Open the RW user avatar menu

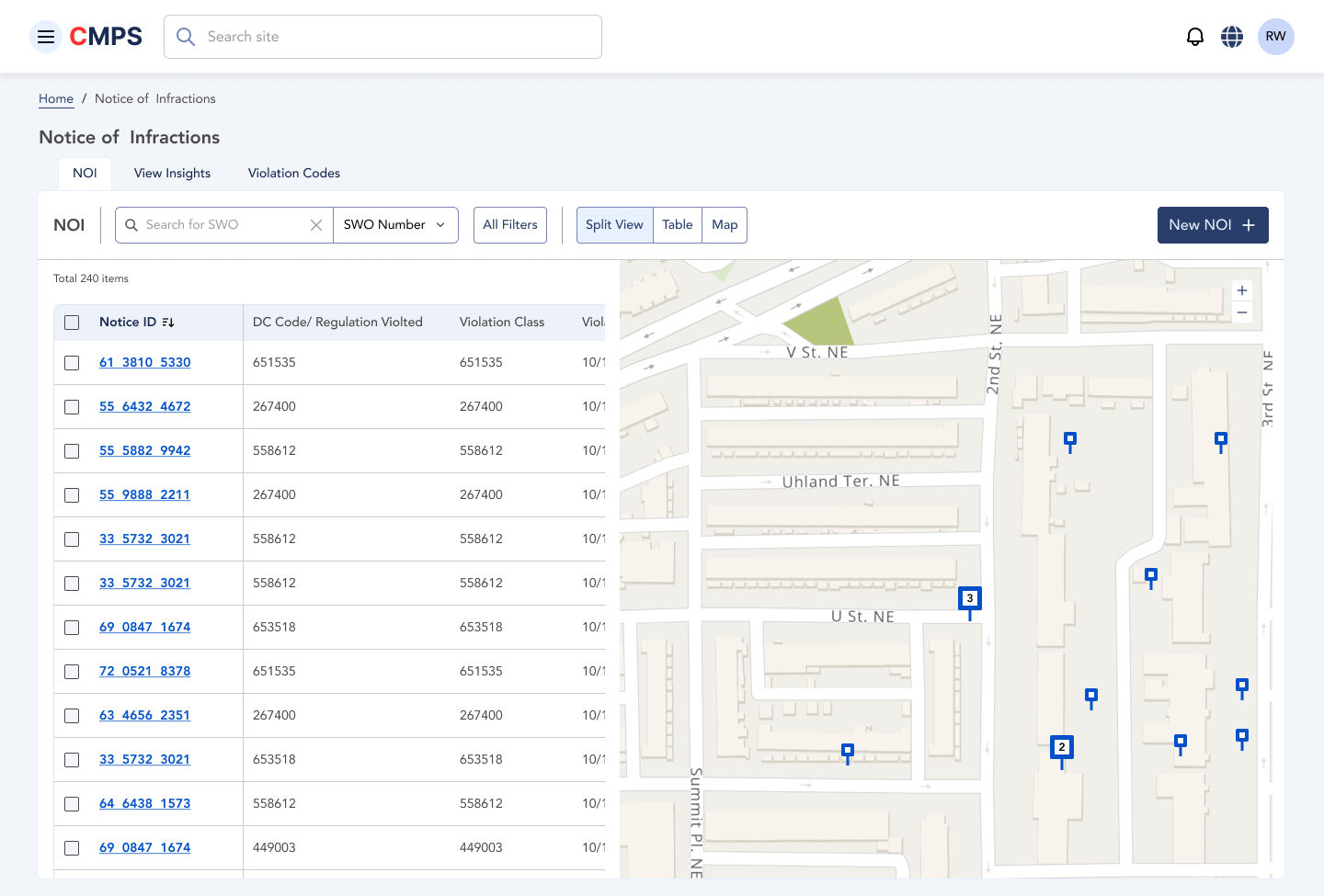(1275, 37)
